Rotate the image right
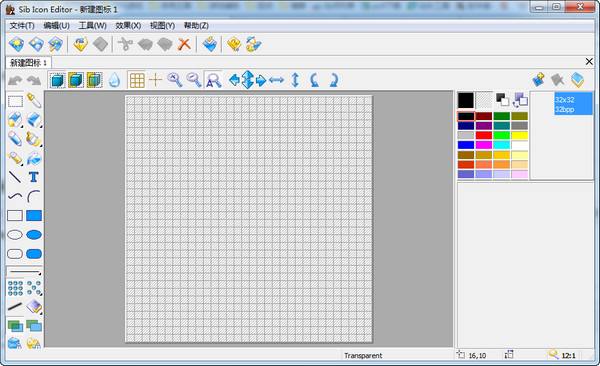This screenshot has height=366, width=600. point(334,80)
